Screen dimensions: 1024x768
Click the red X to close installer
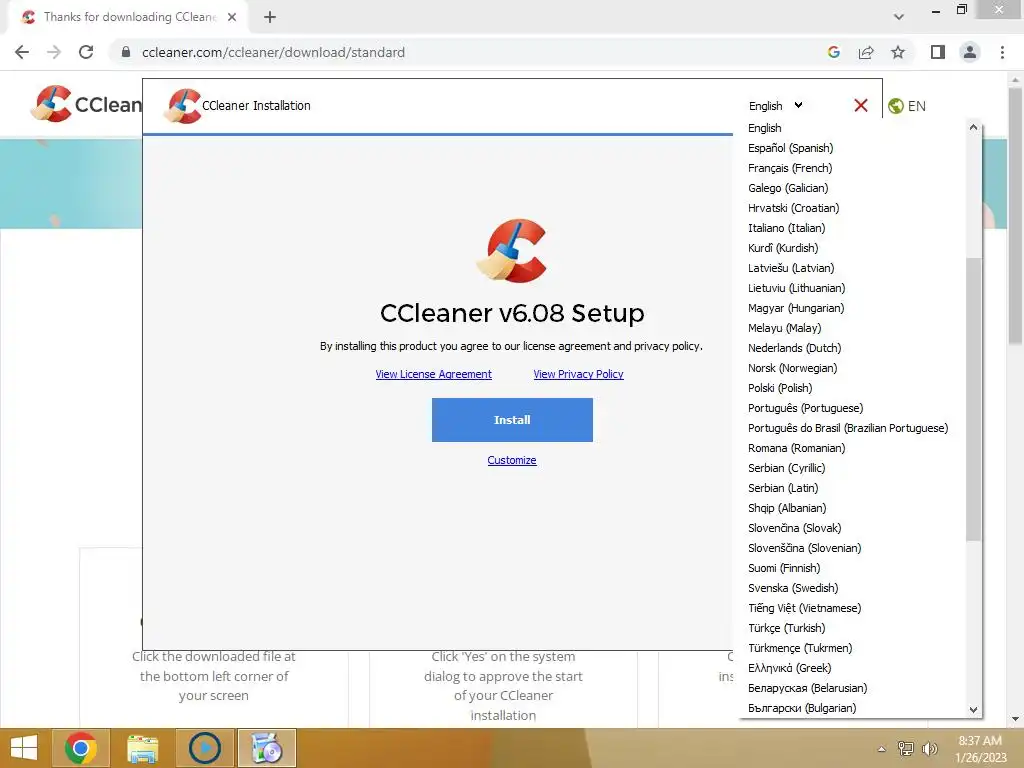861,105
